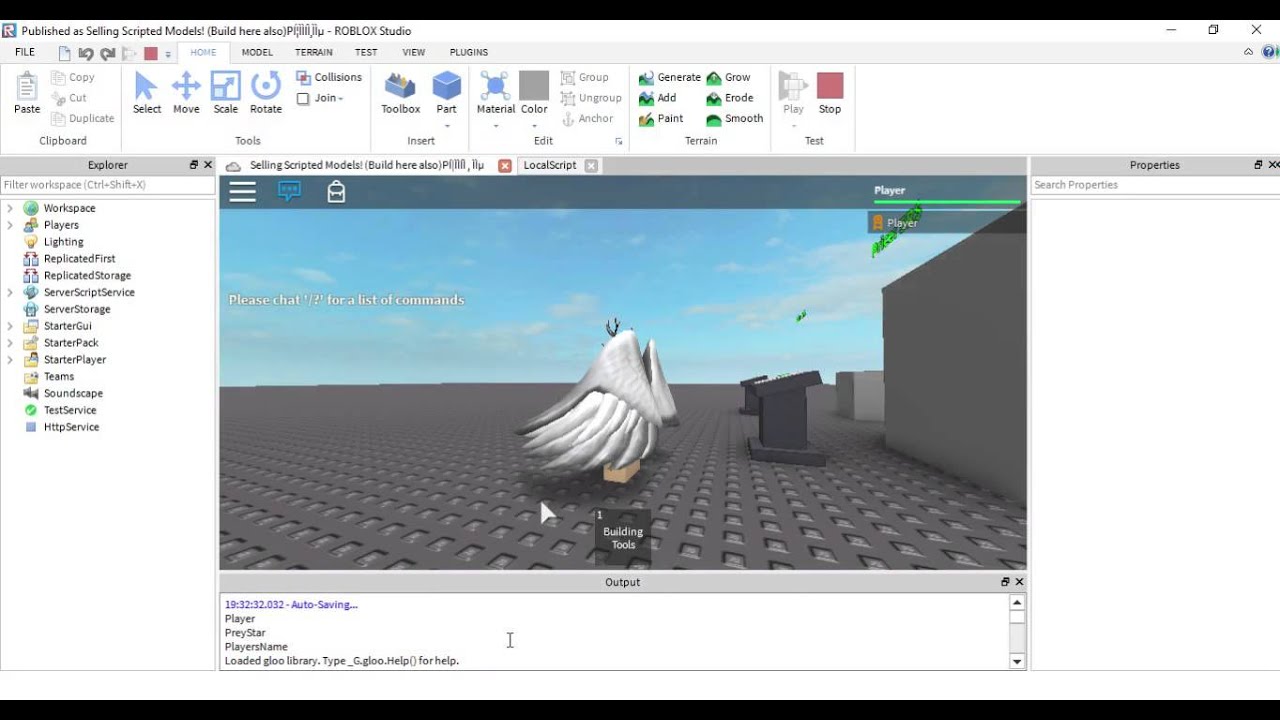Open the in-game hamburger menu
This screenshot has height=720, width=1280.
(243, 192)
